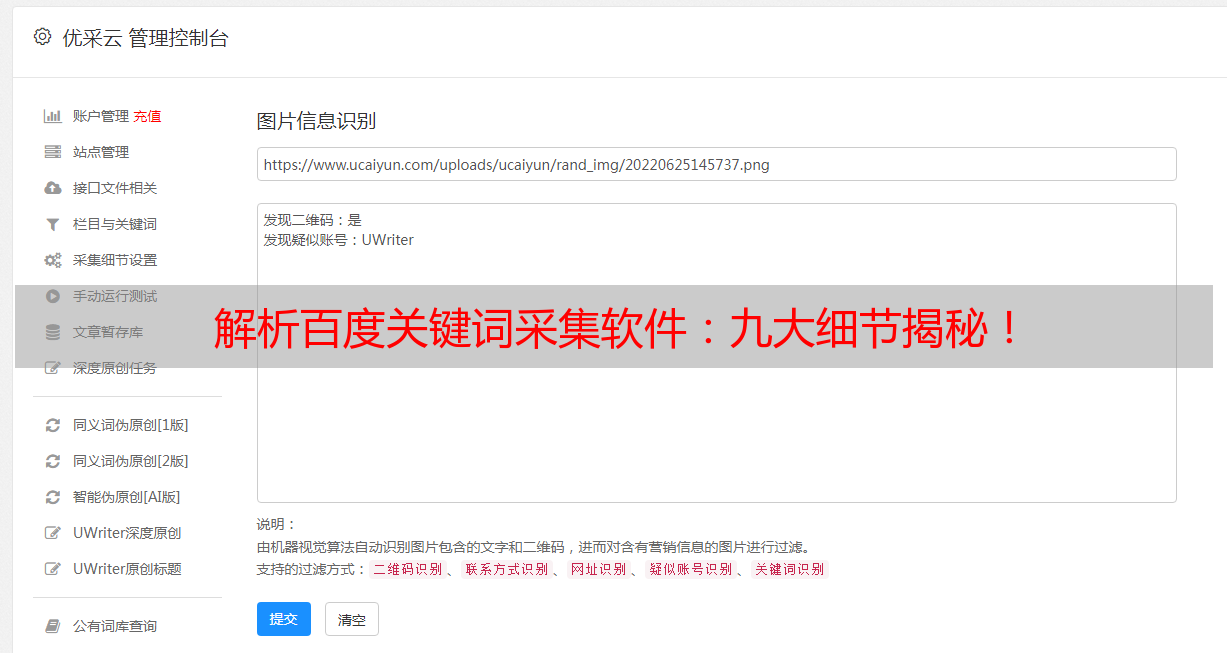Go to 接口文件相关

[115, 188]
